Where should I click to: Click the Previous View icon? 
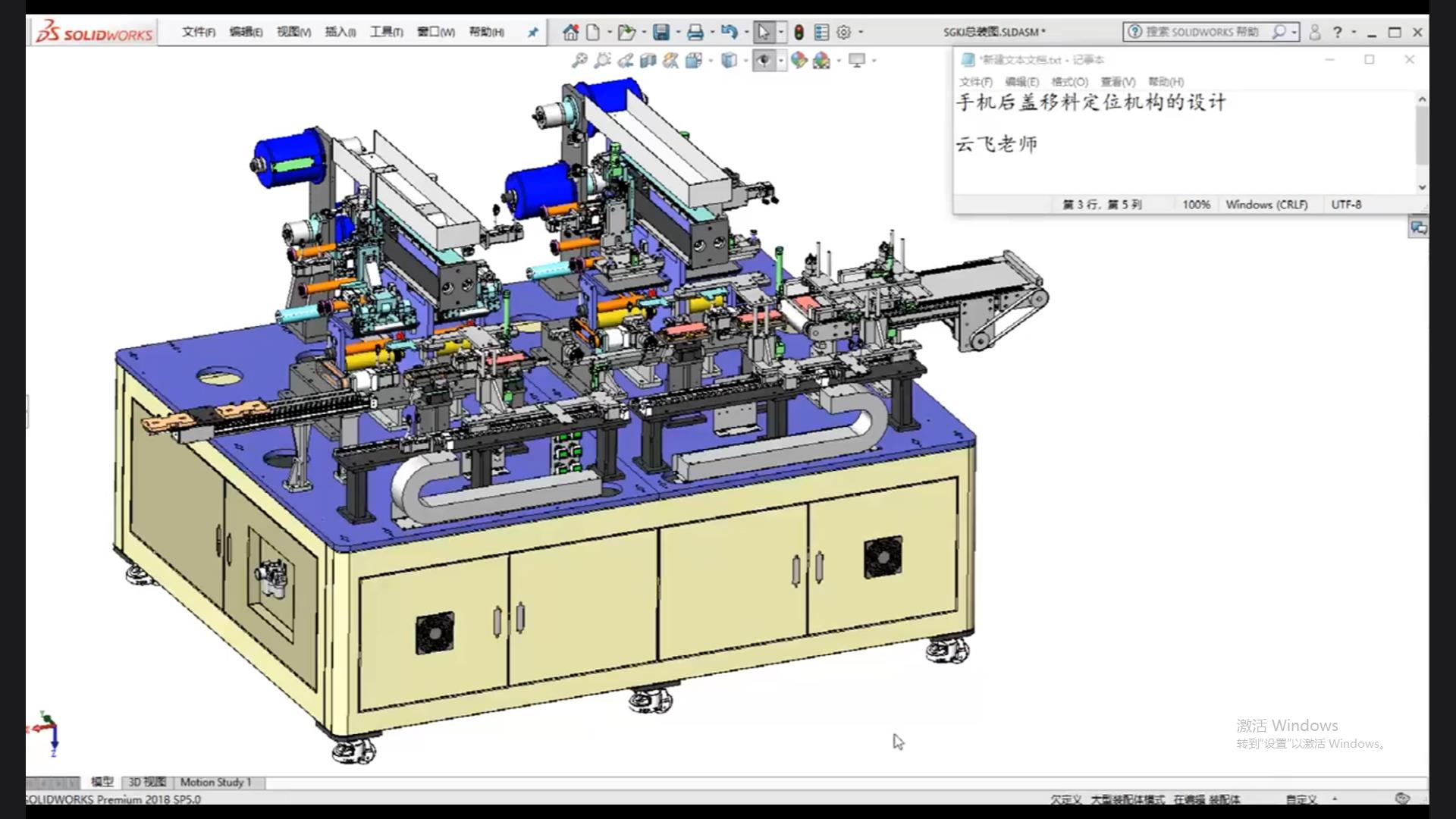(x=625, y=60)
